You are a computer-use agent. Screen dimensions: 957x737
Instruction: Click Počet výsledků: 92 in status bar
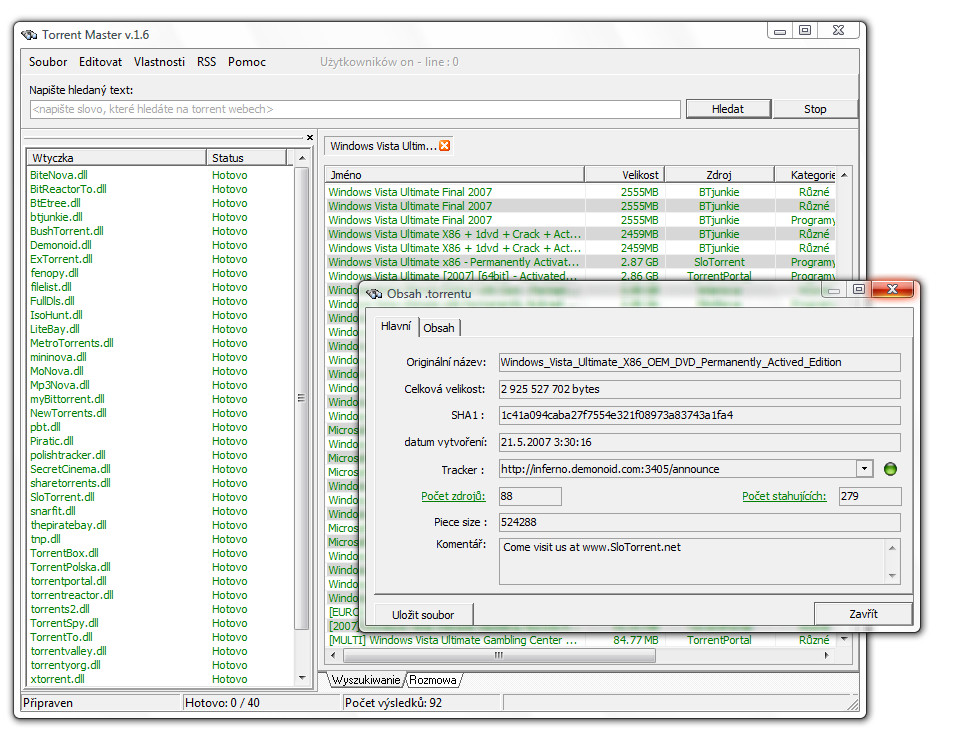pos(393,703)
